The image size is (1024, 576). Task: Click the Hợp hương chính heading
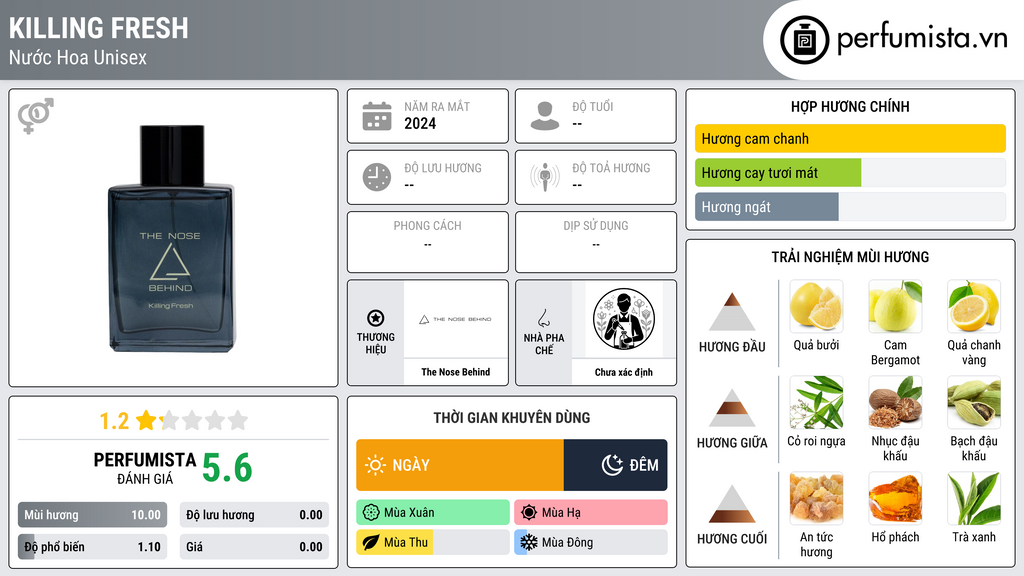(850, 106)
